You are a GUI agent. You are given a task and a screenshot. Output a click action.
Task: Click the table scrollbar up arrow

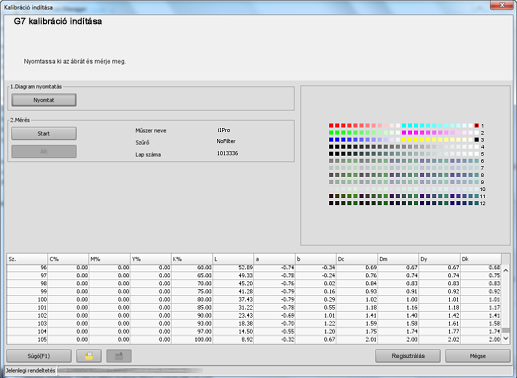coord(506,270)
